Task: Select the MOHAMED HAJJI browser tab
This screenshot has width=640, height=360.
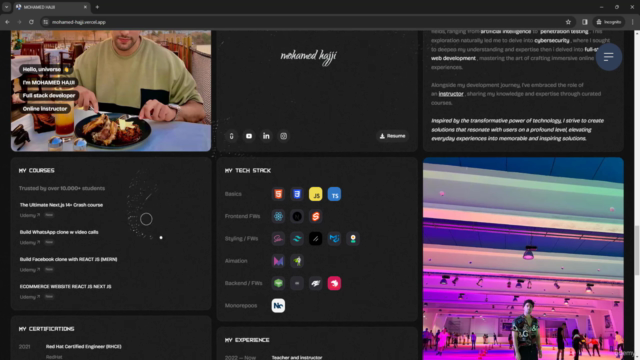Action: (51, 7)
